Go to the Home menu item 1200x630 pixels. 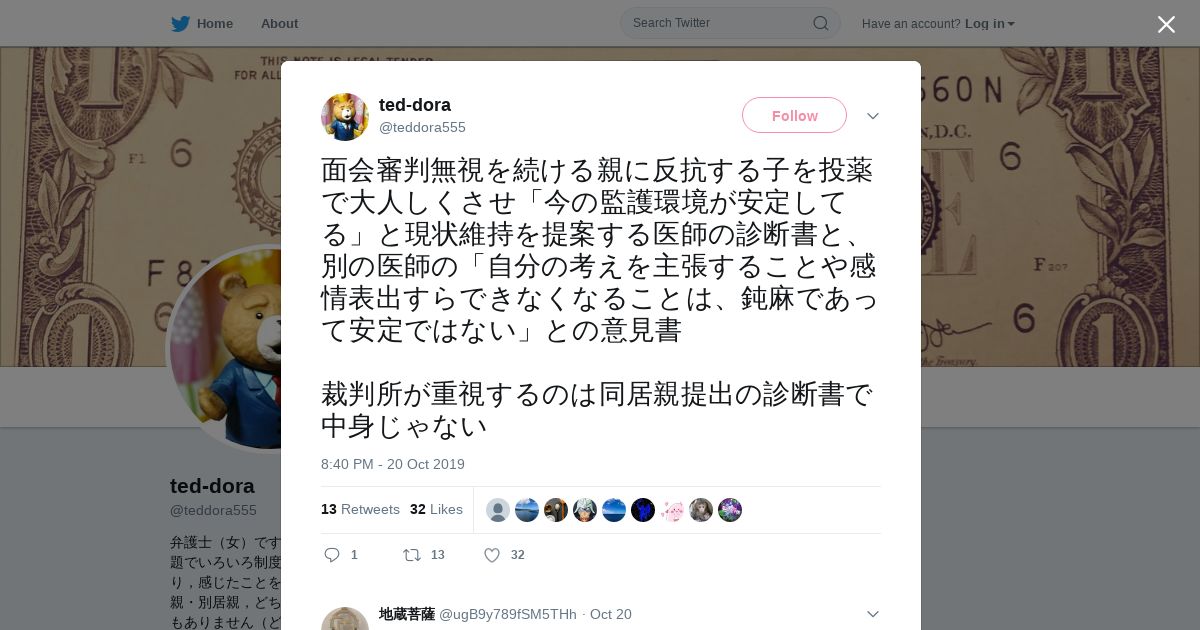click(x=215, y=23)
